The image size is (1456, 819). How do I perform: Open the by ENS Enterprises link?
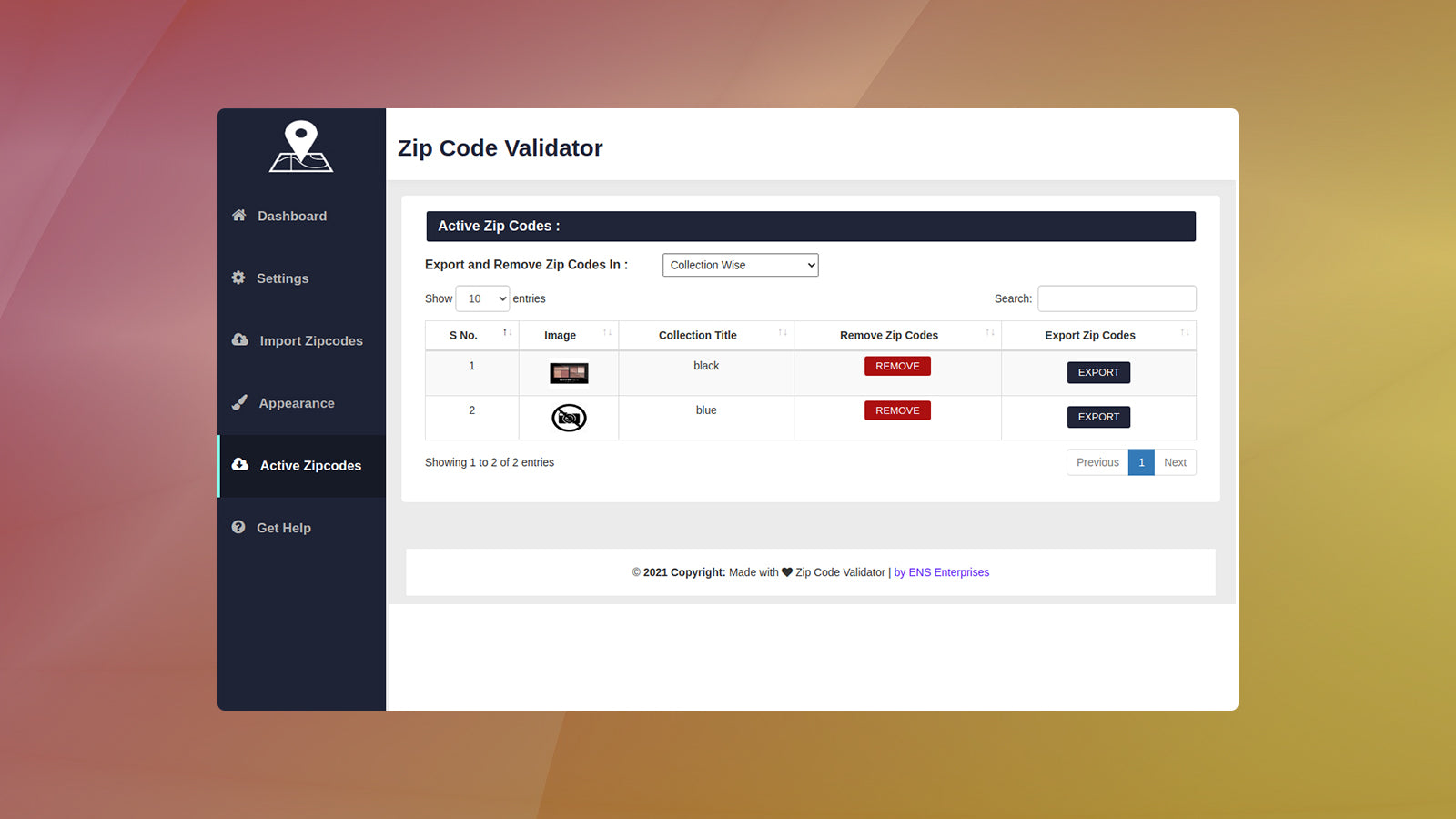click(942, 572)
